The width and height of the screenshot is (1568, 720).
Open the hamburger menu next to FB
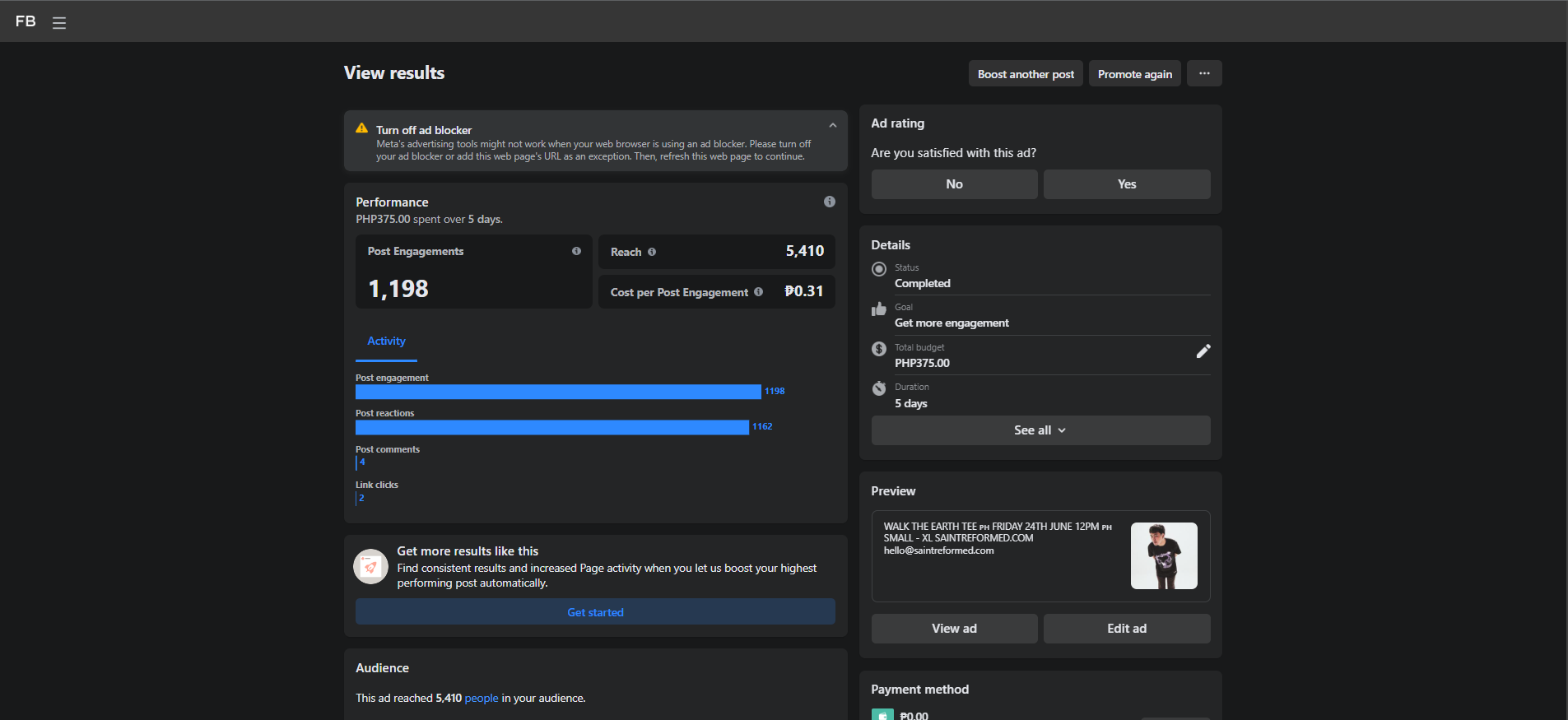pos(59,23)
